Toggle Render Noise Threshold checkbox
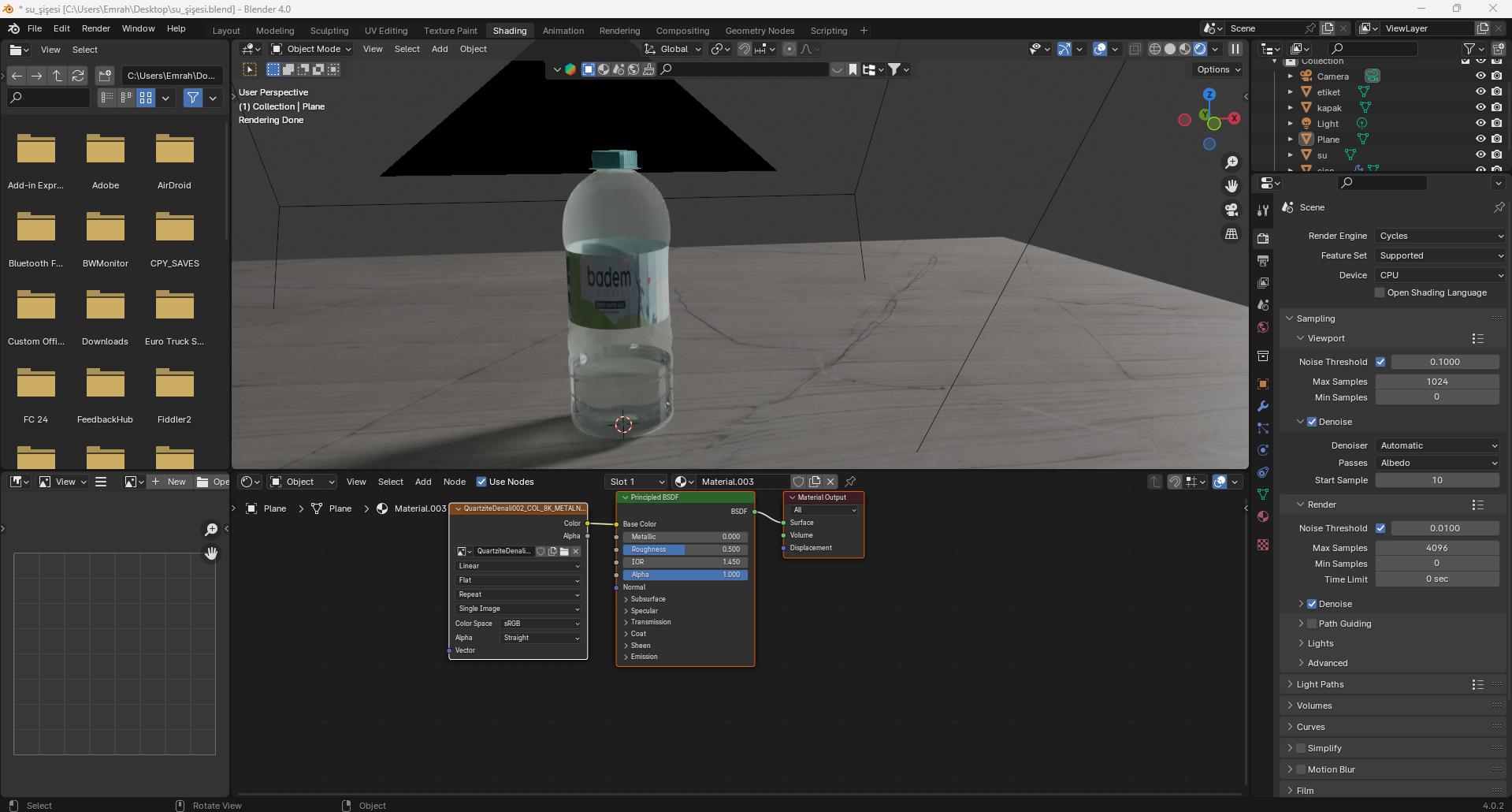This screenshot has width=1512, height=812. tap(1380, 528)
